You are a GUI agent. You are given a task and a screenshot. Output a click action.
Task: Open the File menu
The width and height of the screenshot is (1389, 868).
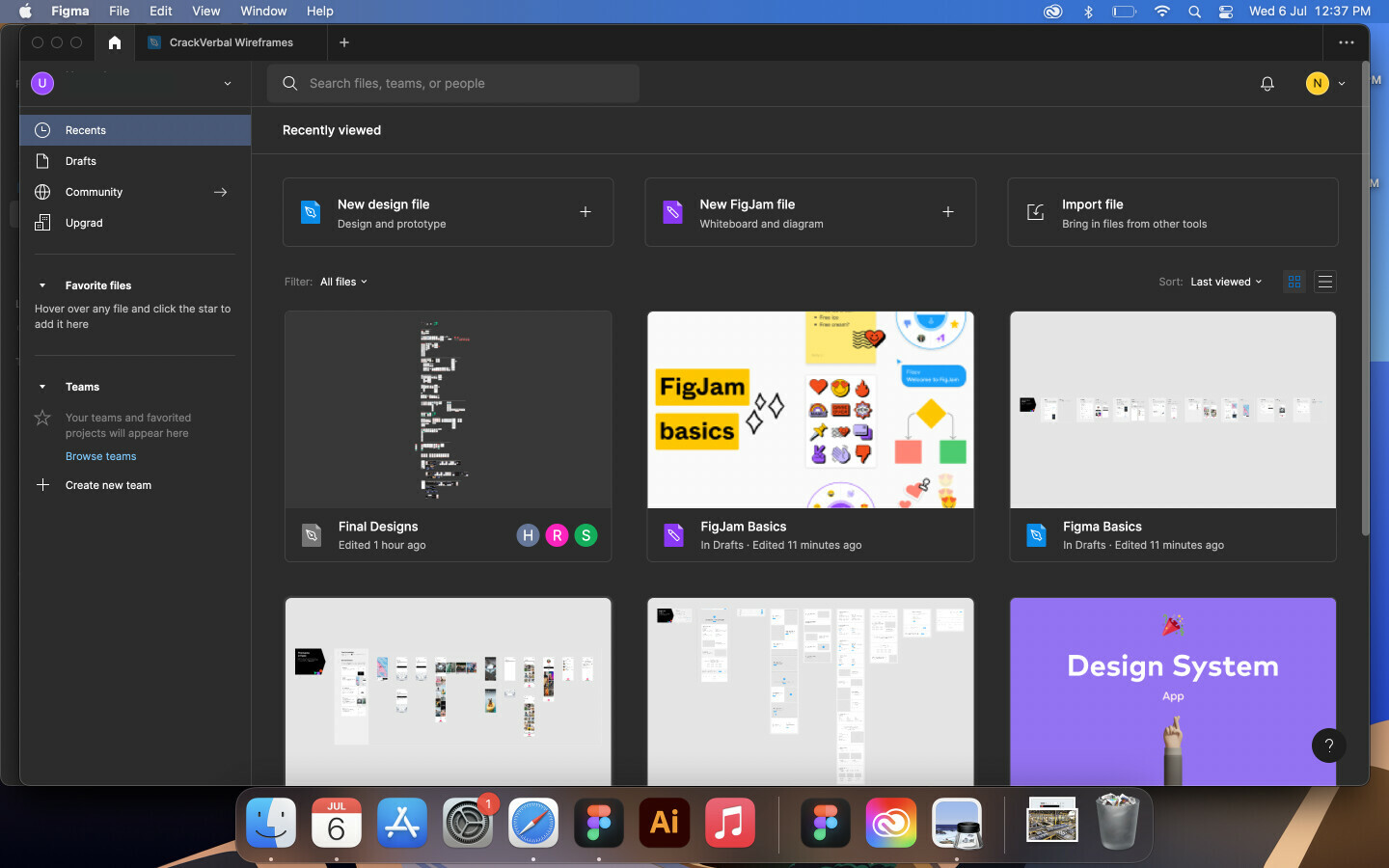click(x=120, y=12)
